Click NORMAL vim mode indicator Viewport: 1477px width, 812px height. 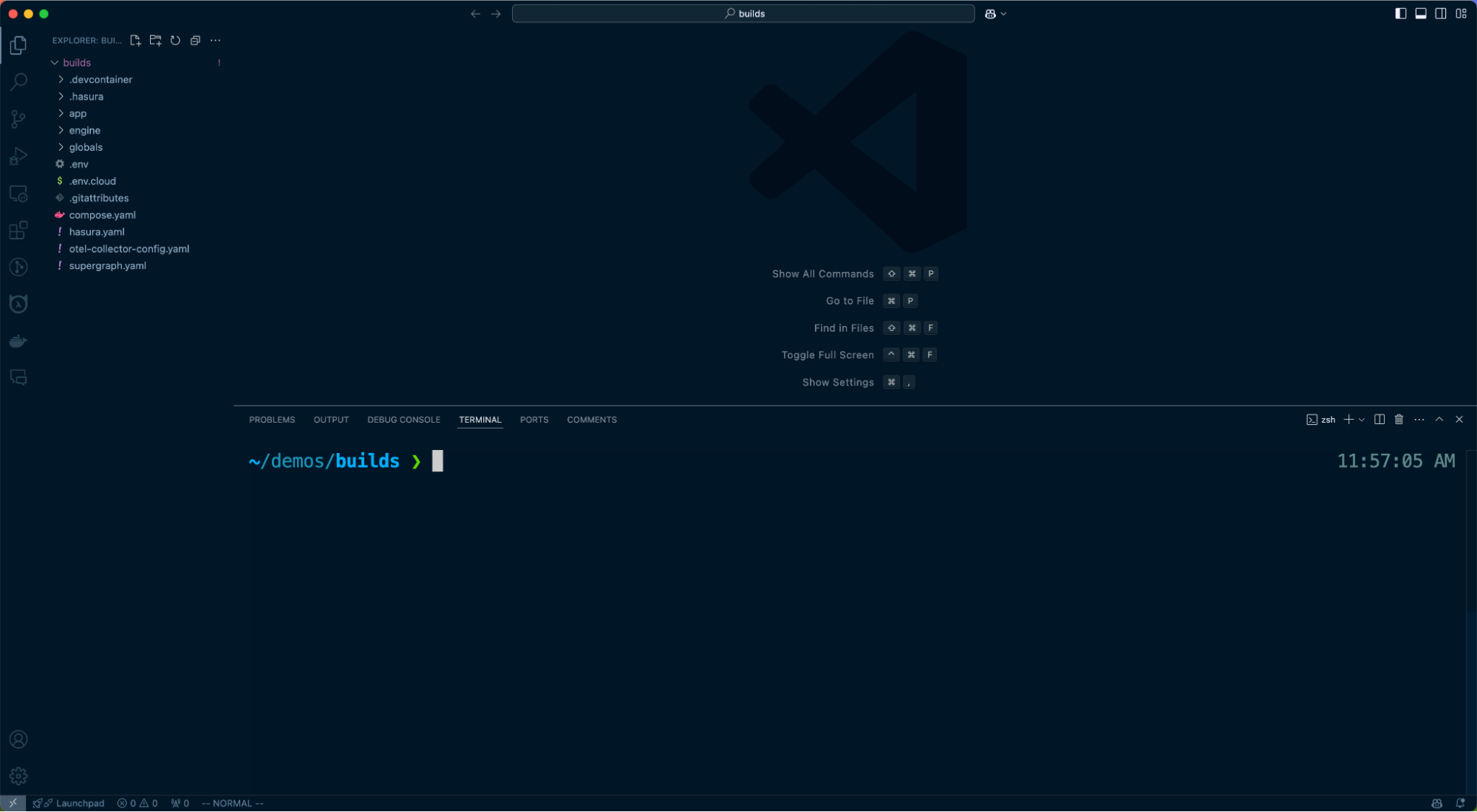pos(232,803)
